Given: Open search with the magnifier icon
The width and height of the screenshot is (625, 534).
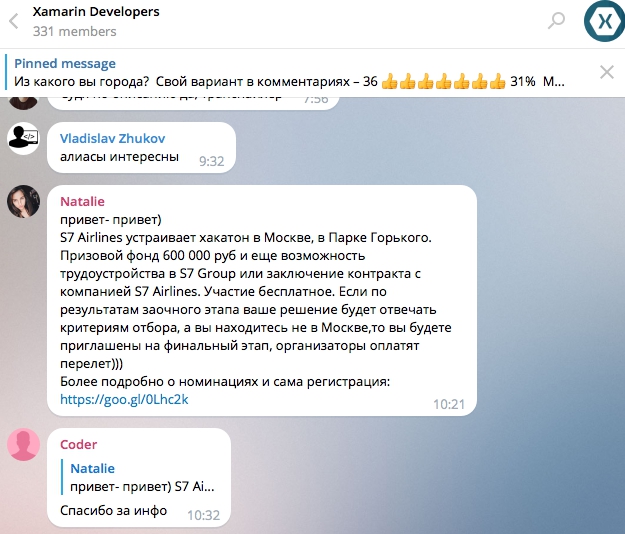Looking at the screenshot, I should 556,20.
